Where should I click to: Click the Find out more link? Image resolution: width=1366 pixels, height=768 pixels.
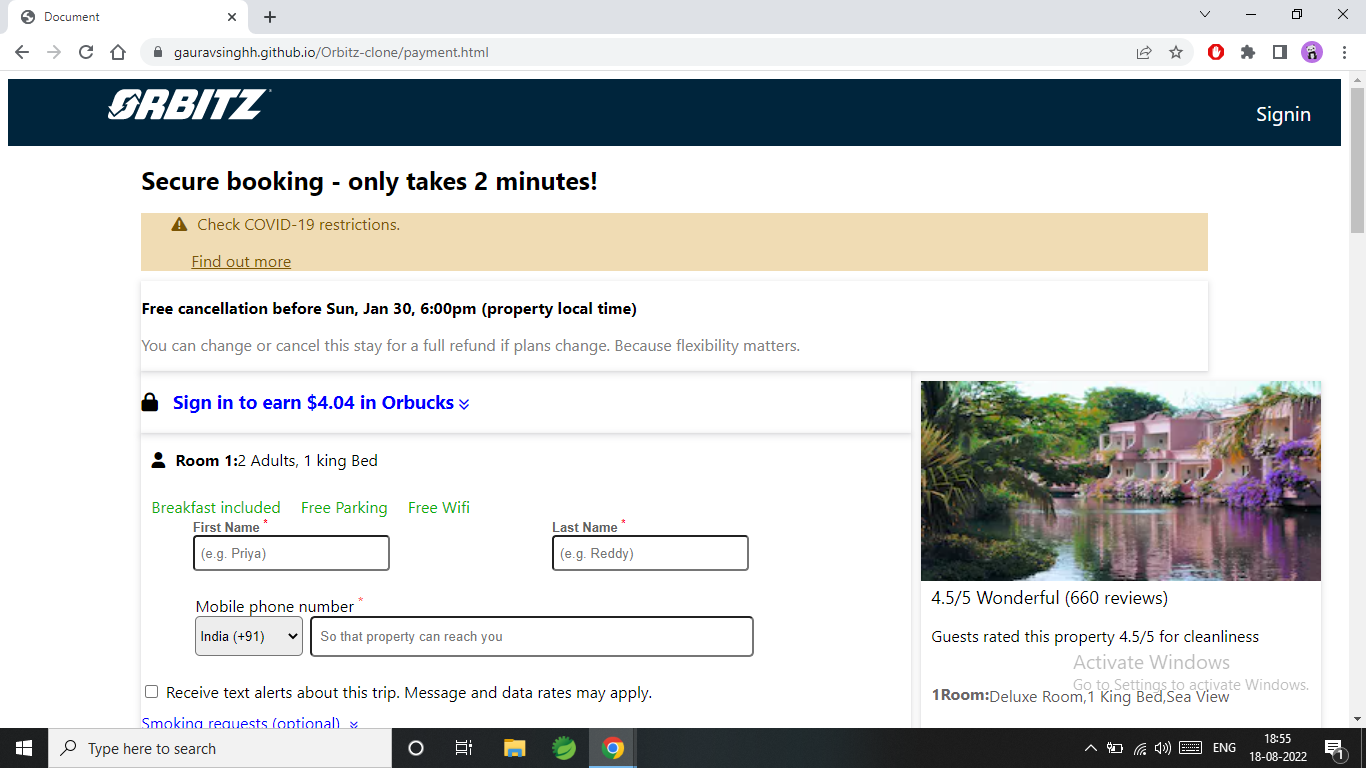(240, 261)
